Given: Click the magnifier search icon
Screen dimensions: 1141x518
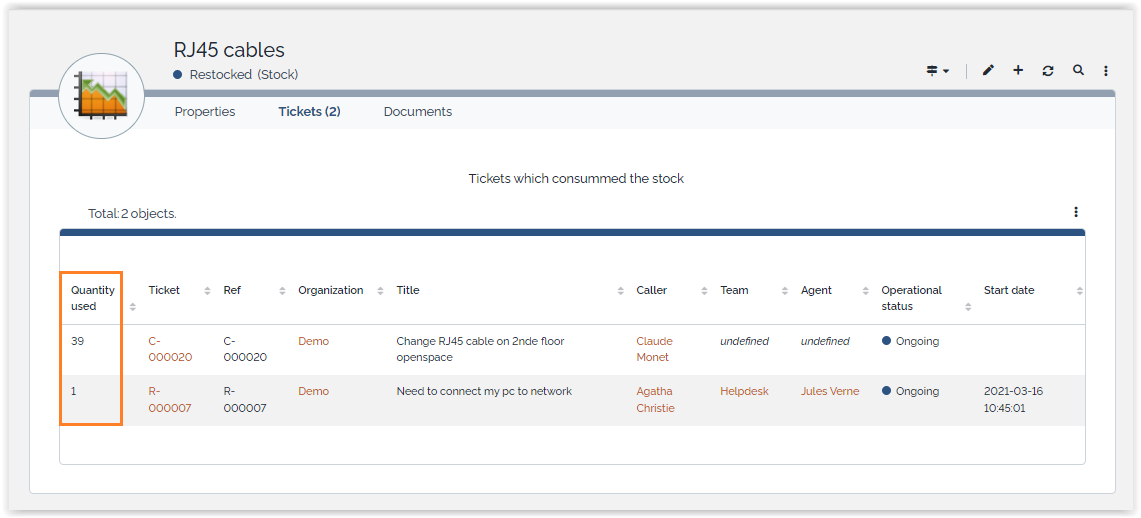Looking at the screenshot, I should [x=1078, y=71].
